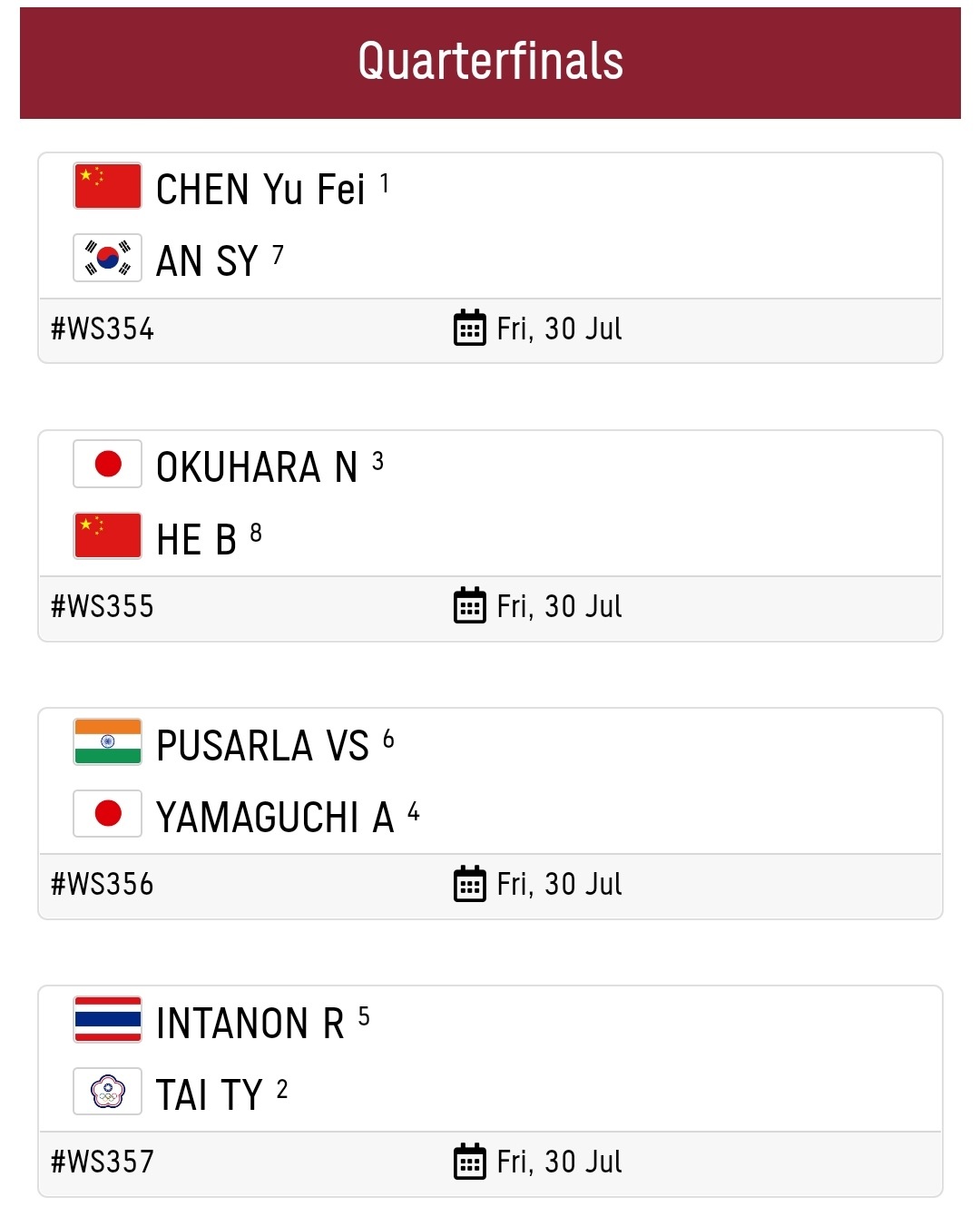This screenshot has height=1226, width=980.
Task: Click calendar icon for match WS354
Action: click(x=469, y=328)
